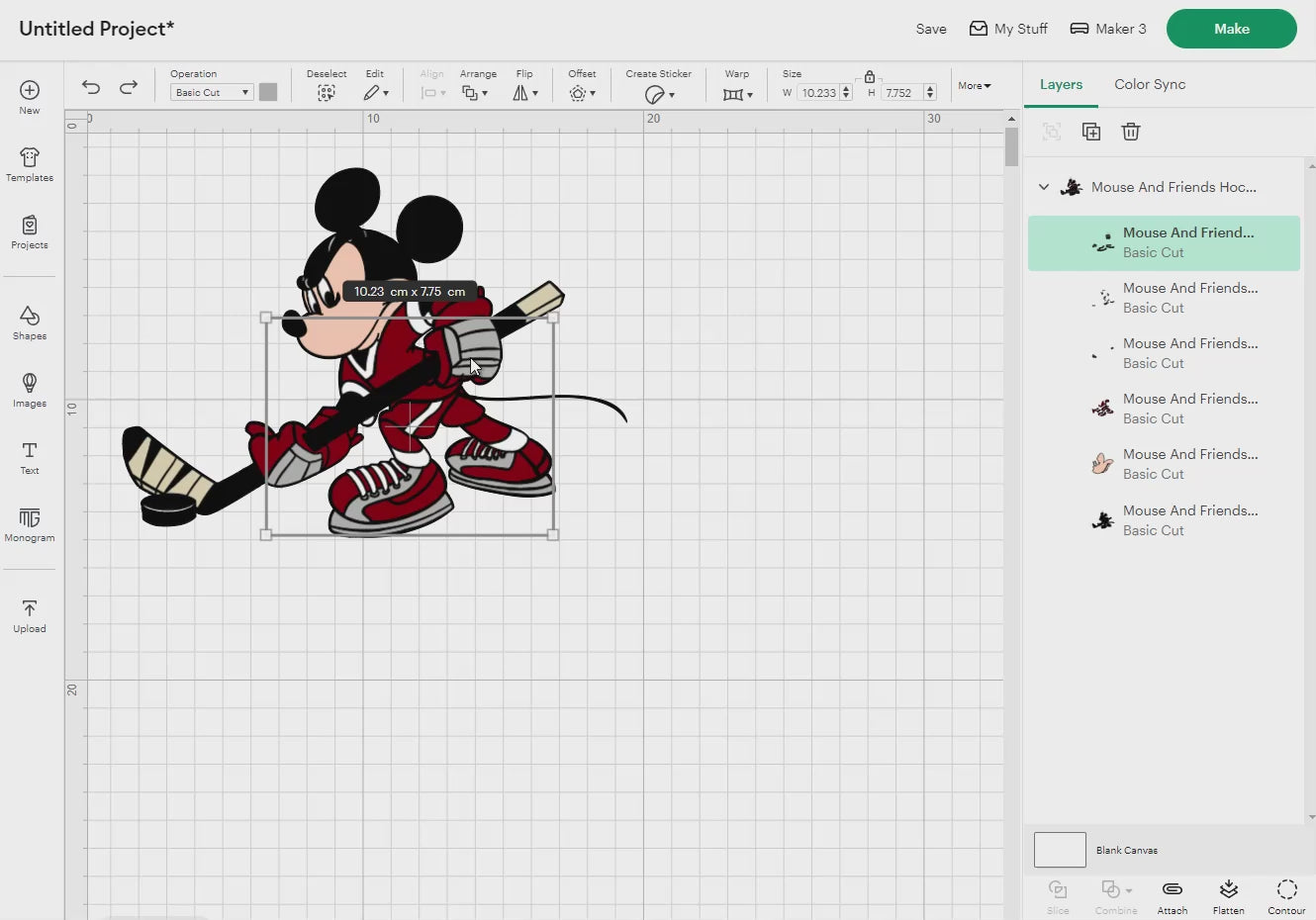The width and height of the screenshot is (1316, 920).
Task: Click the gray operation color swatch
Action: click(268, 92)
